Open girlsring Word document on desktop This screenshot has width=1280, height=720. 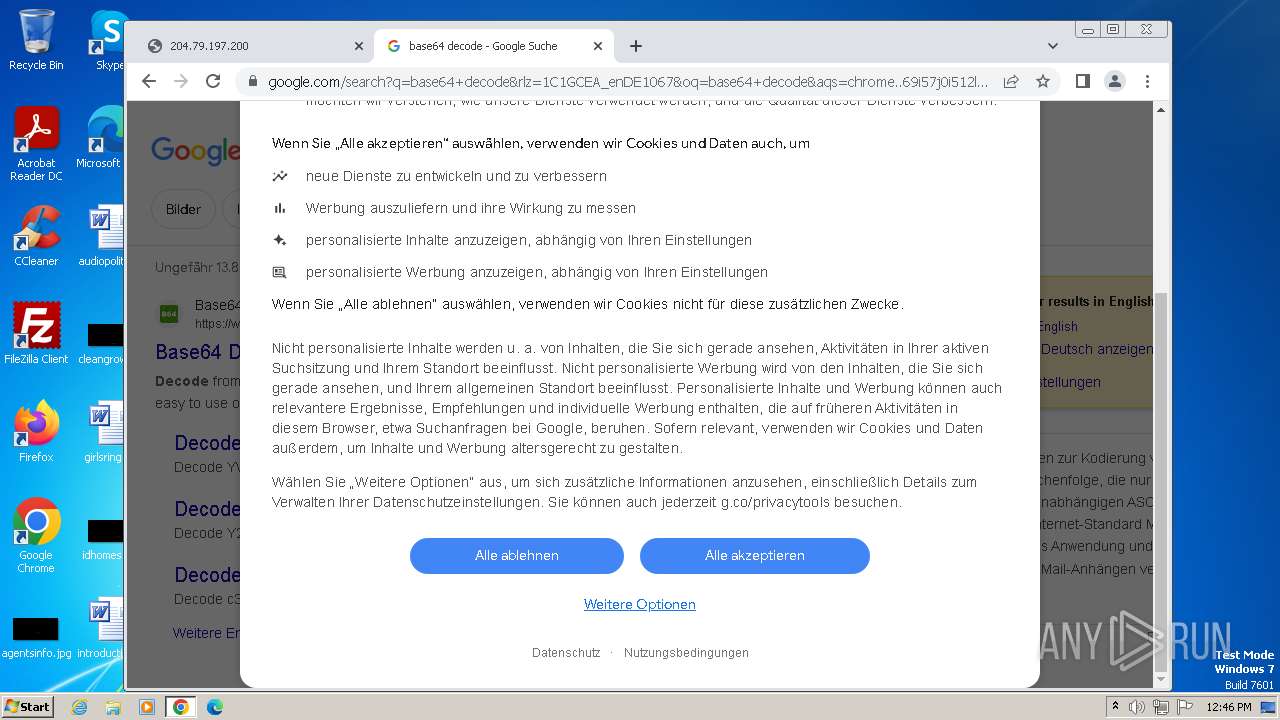point(102,432)
